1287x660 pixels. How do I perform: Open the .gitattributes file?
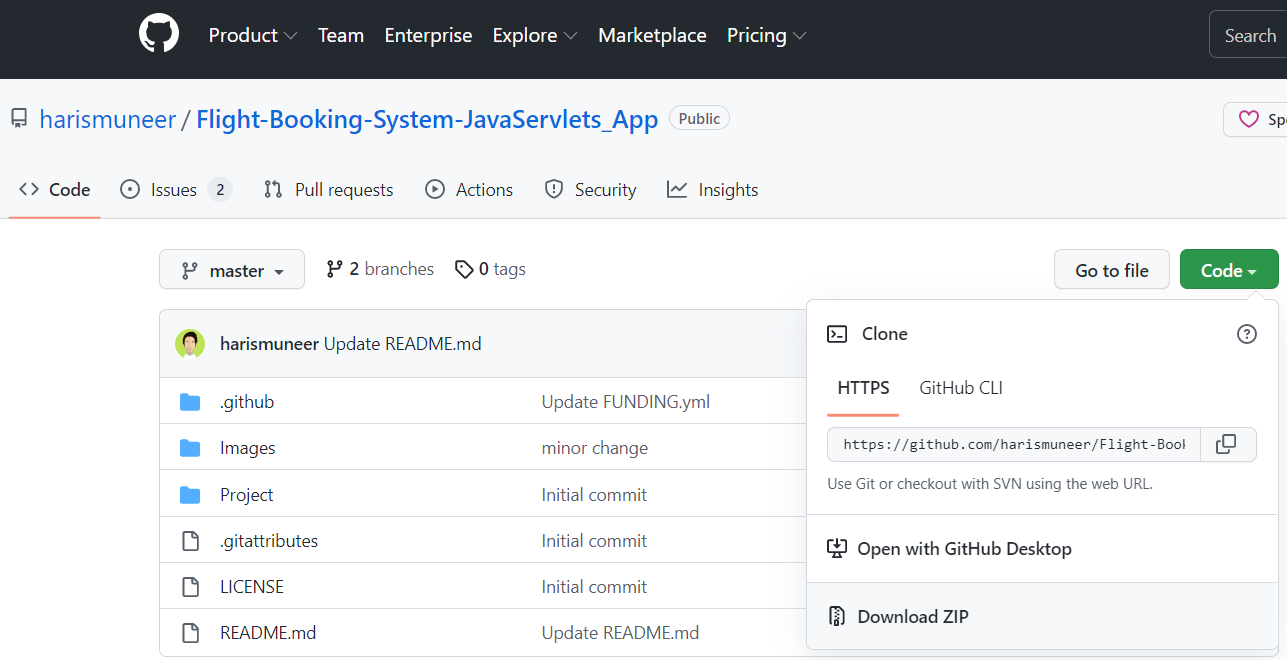pos(269,541)
